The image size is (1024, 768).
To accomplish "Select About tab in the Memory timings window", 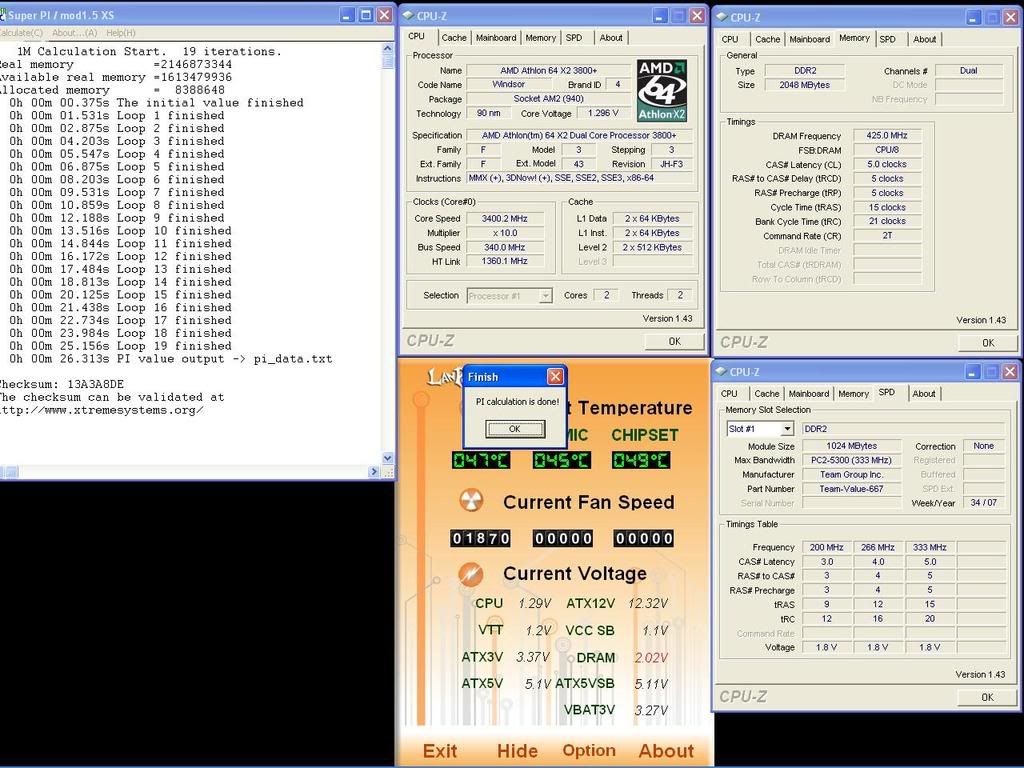I will click(x=924, y=39).
